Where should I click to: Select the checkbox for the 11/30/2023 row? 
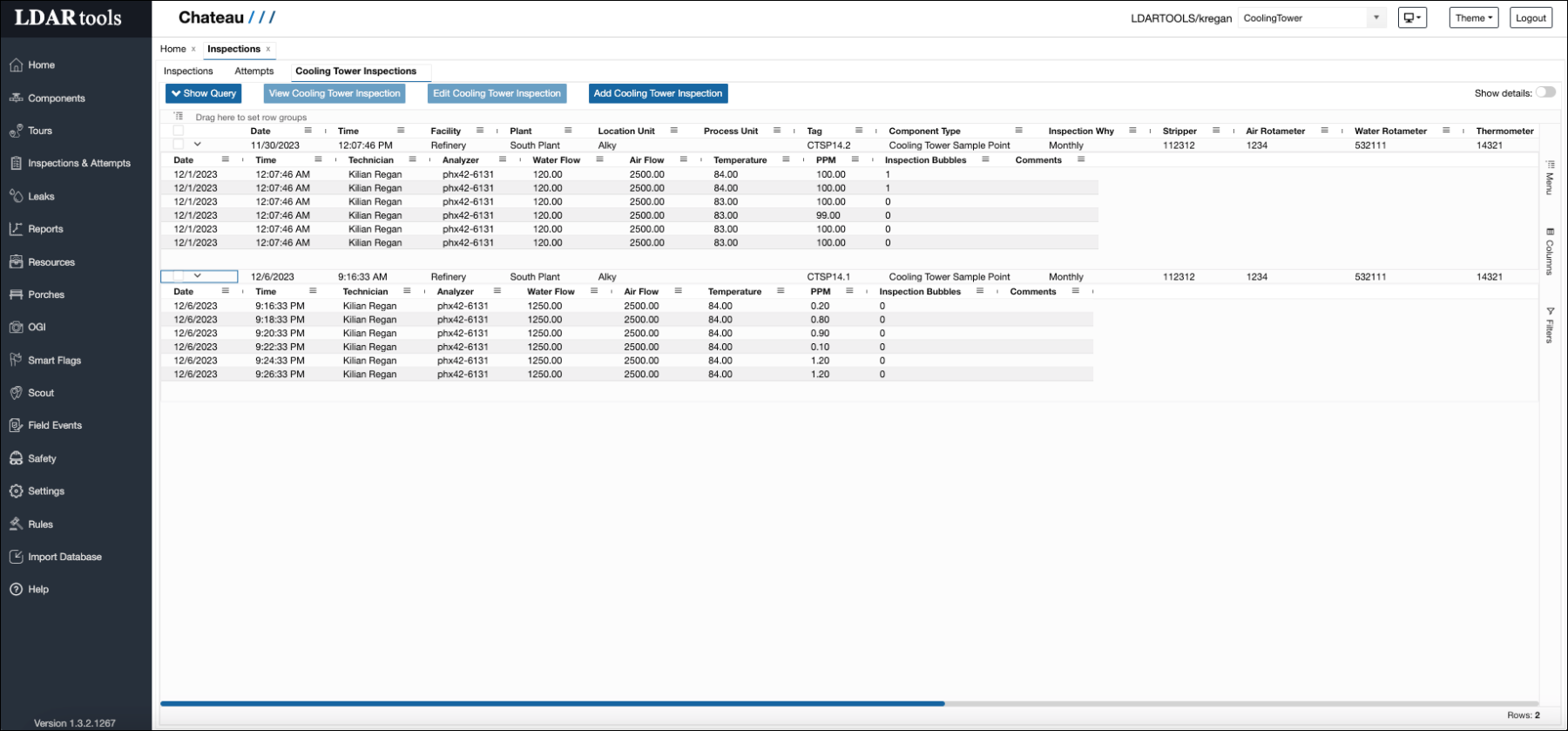tap(179, 145)
